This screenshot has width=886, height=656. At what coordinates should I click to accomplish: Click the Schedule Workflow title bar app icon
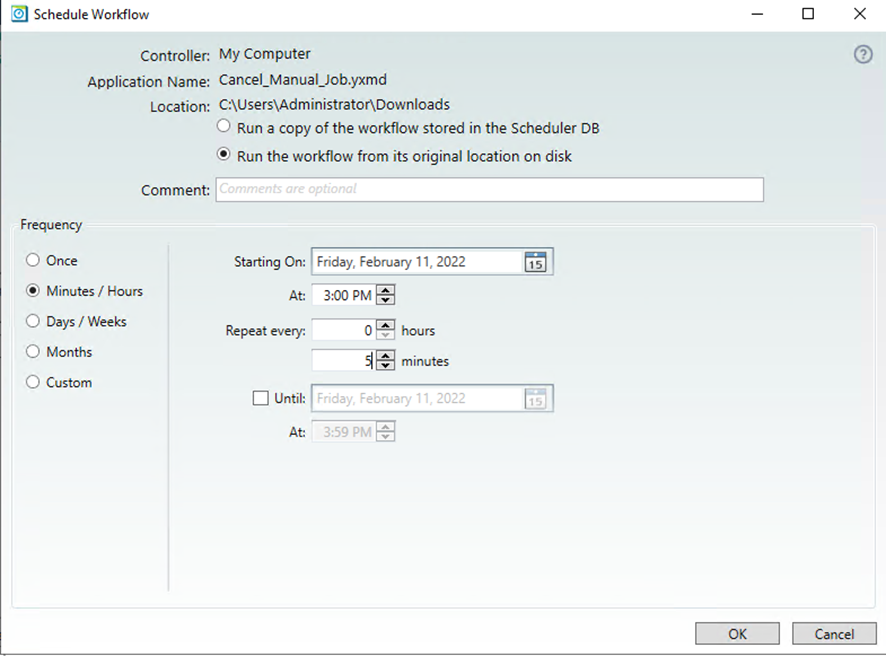point(19,14)
